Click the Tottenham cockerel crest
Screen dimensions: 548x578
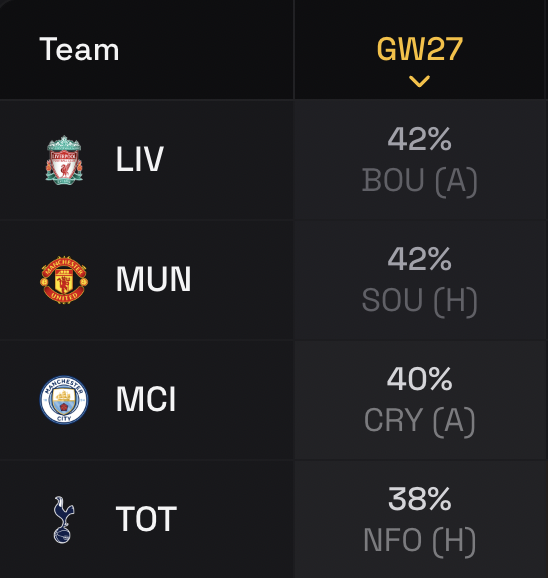click(x=64, y=519)
